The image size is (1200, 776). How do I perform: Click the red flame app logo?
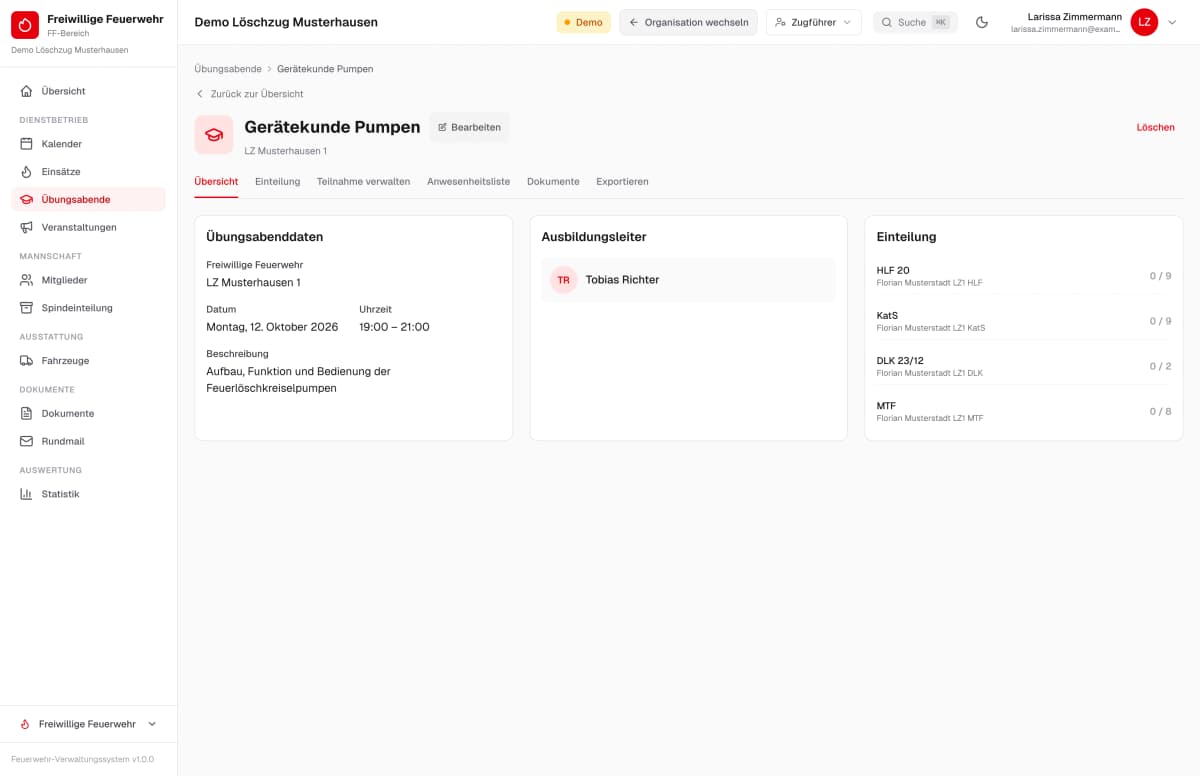coord(25,25)
